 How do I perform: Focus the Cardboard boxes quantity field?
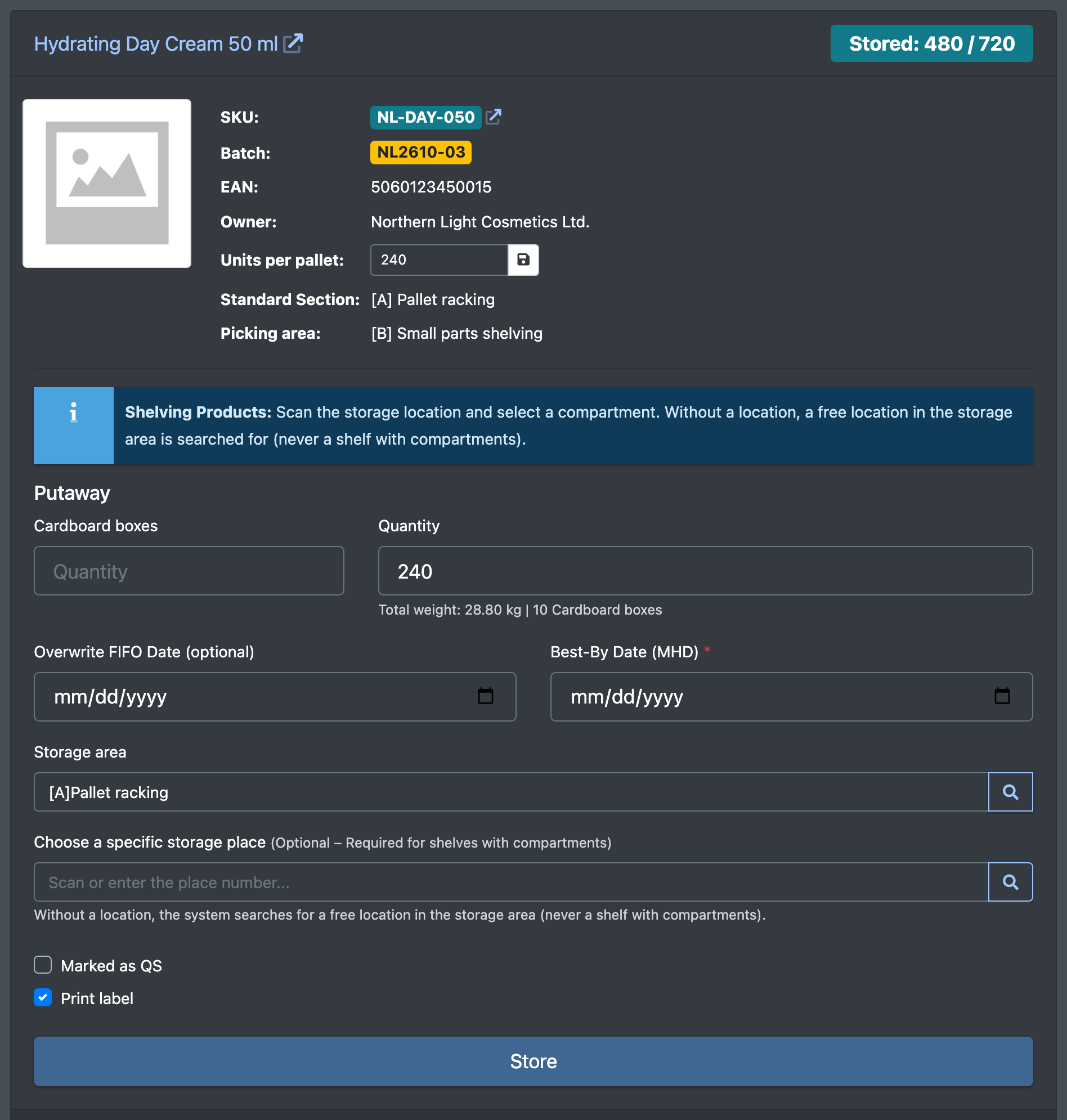189,571
